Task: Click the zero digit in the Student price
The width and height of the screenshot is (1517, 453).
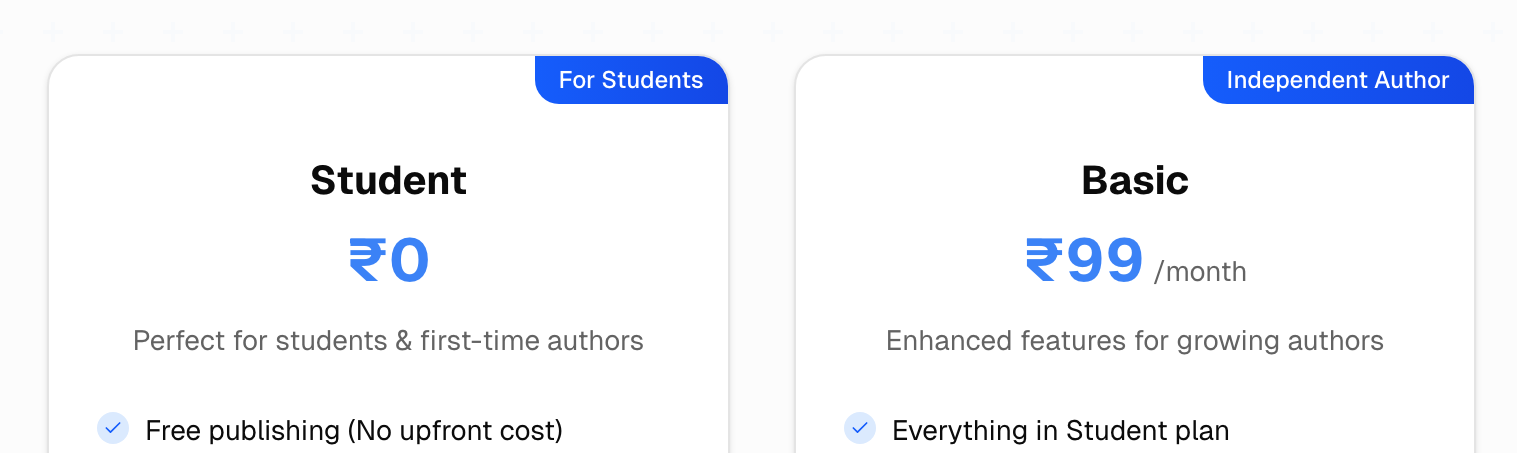Action: point(409,261)
